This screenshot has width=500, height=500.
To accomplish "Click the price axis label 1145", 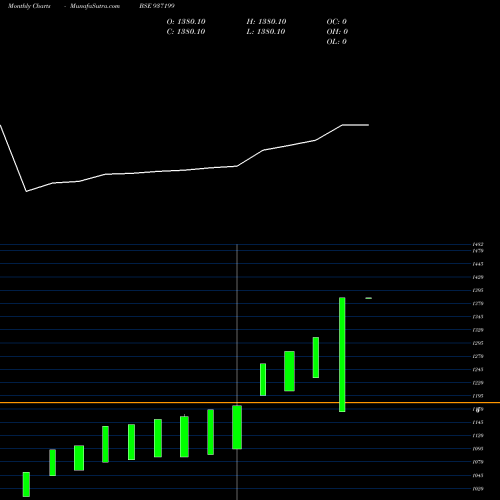I will point(478,422).
